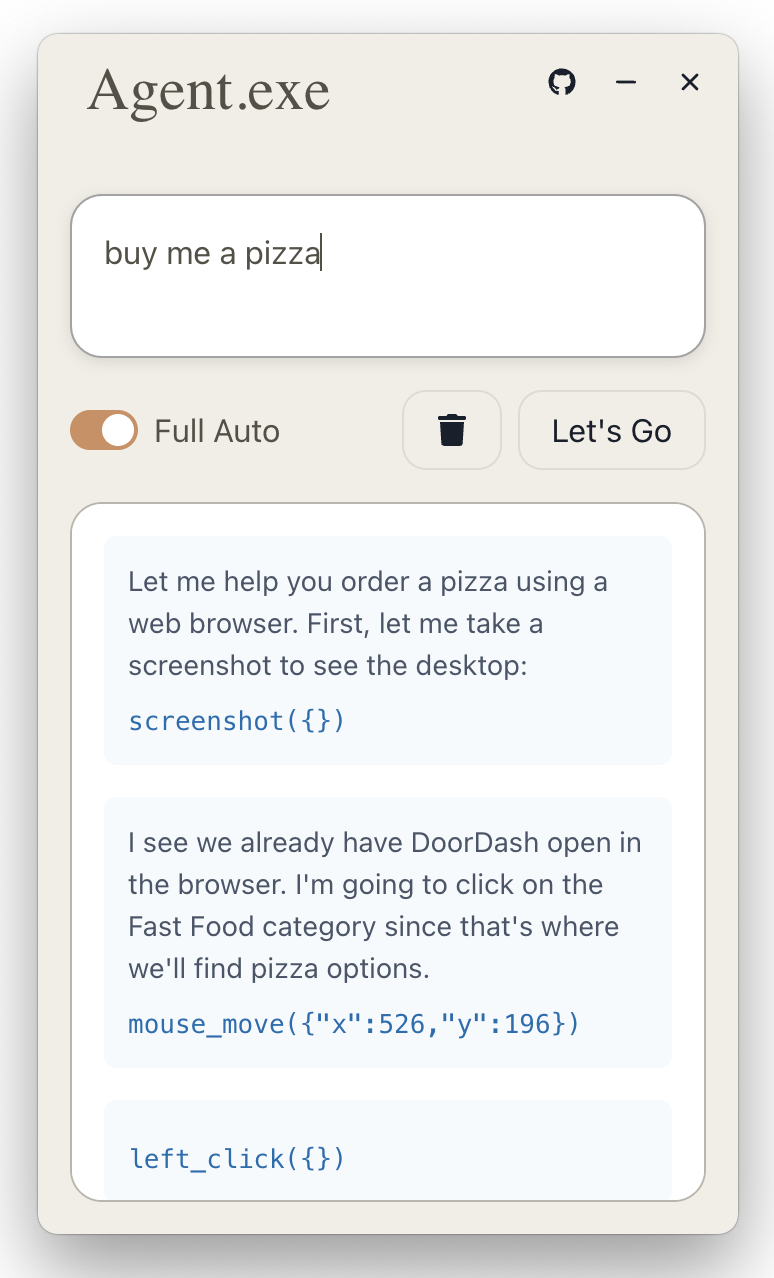Place cursor on the word "pizza" in prompt
The image size is (774, 1278).
pos(283,254)
